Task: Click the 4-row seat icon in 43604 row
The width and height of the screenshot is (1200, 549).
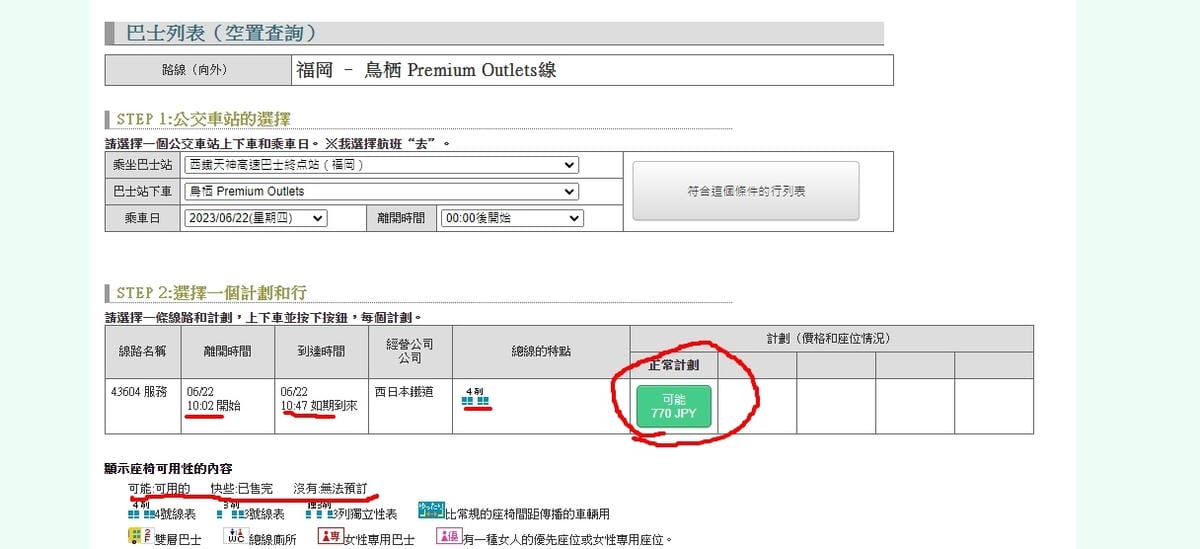Action: pyautogui.click(x=475, y=397)
